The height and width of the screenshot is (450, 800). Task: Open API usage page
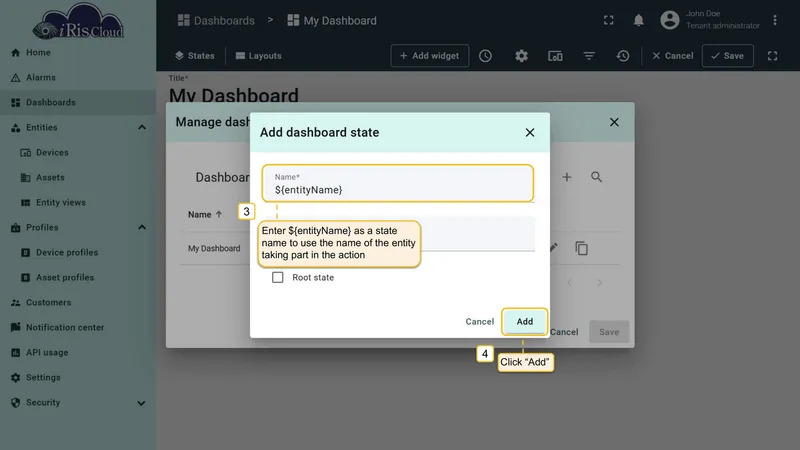(78, 353)
